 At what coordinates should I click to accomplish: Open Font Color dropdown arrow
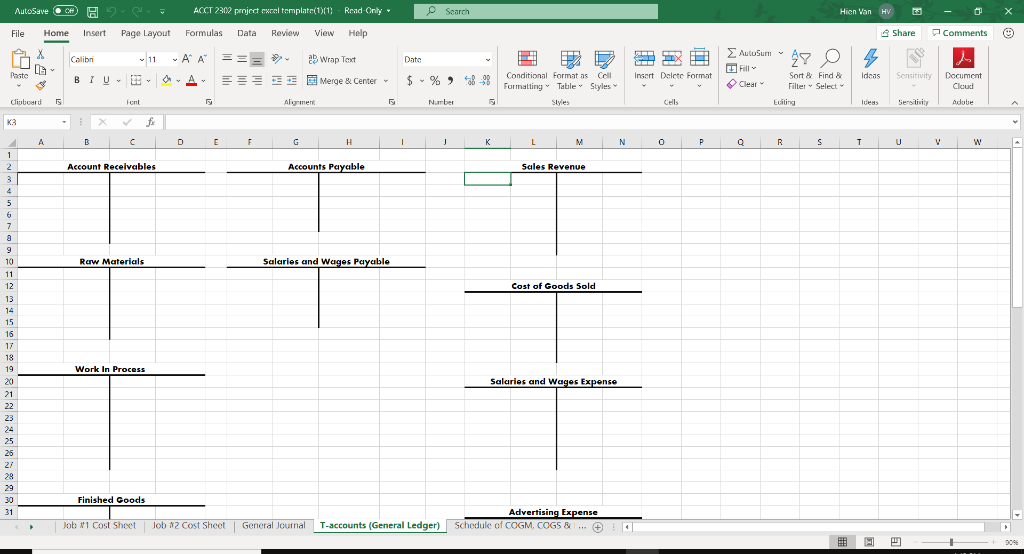point(204,81)
